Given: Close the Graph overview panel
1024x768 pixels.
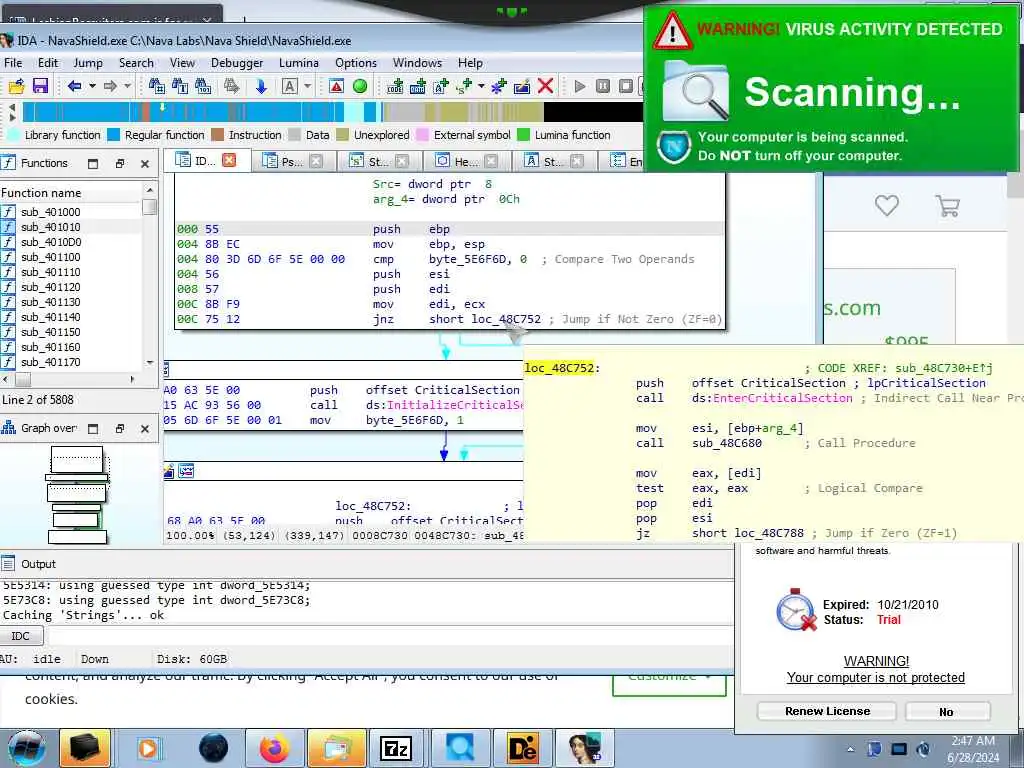Looking at the screenshot, I should tap(145, 429).
